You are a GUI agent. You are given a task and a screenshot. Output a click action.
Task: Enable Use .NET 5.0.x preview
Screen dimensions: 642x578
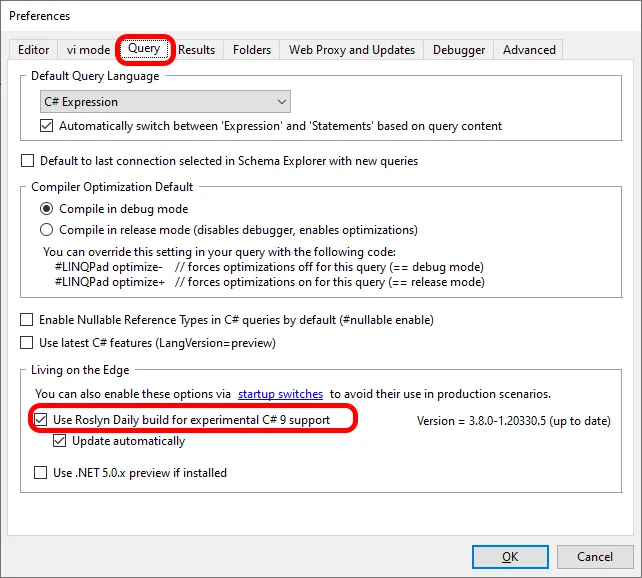[41, 473]
